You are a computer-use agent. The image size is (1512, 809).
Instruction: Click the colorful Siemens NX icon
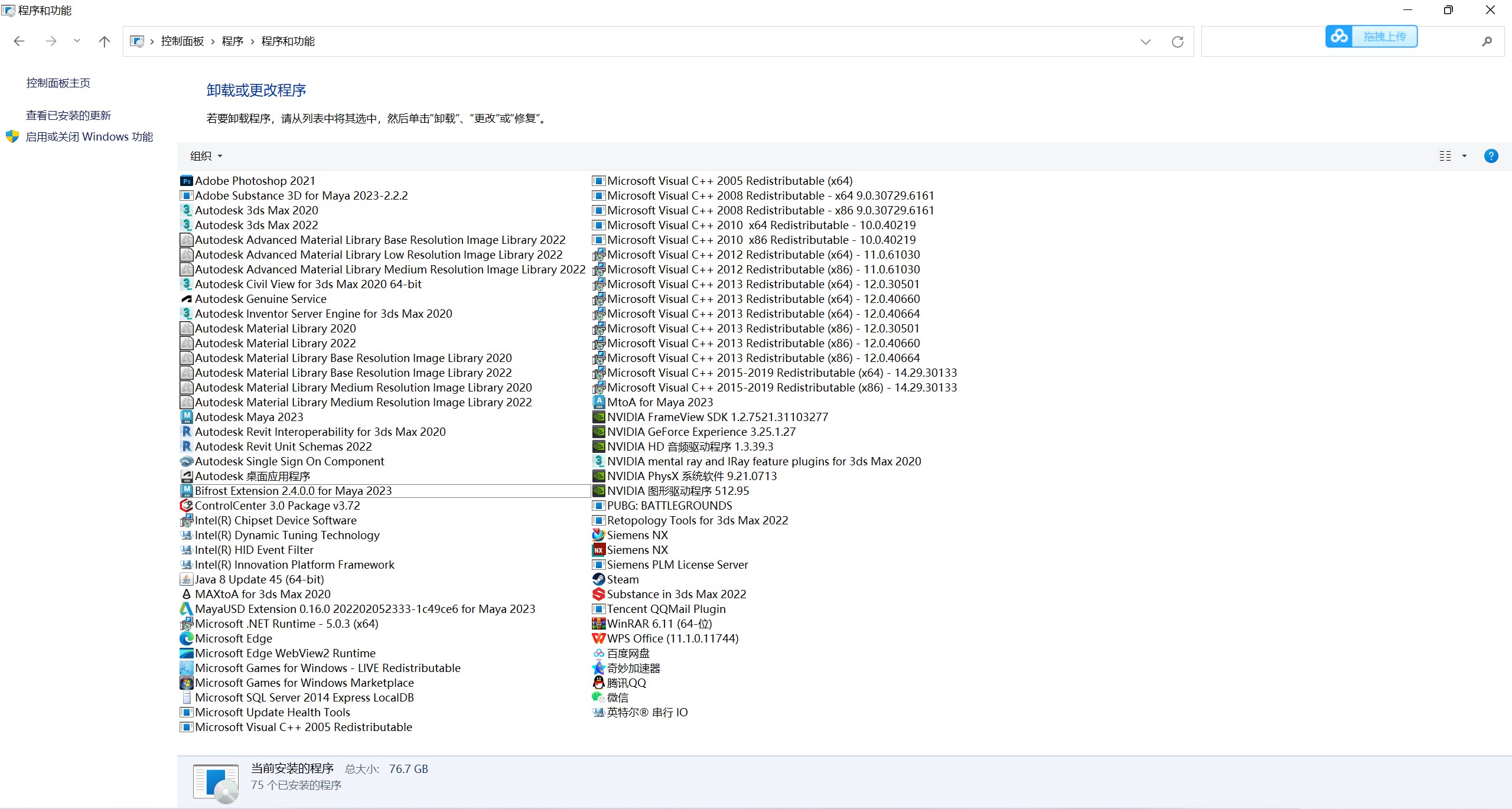click(598, 535)
